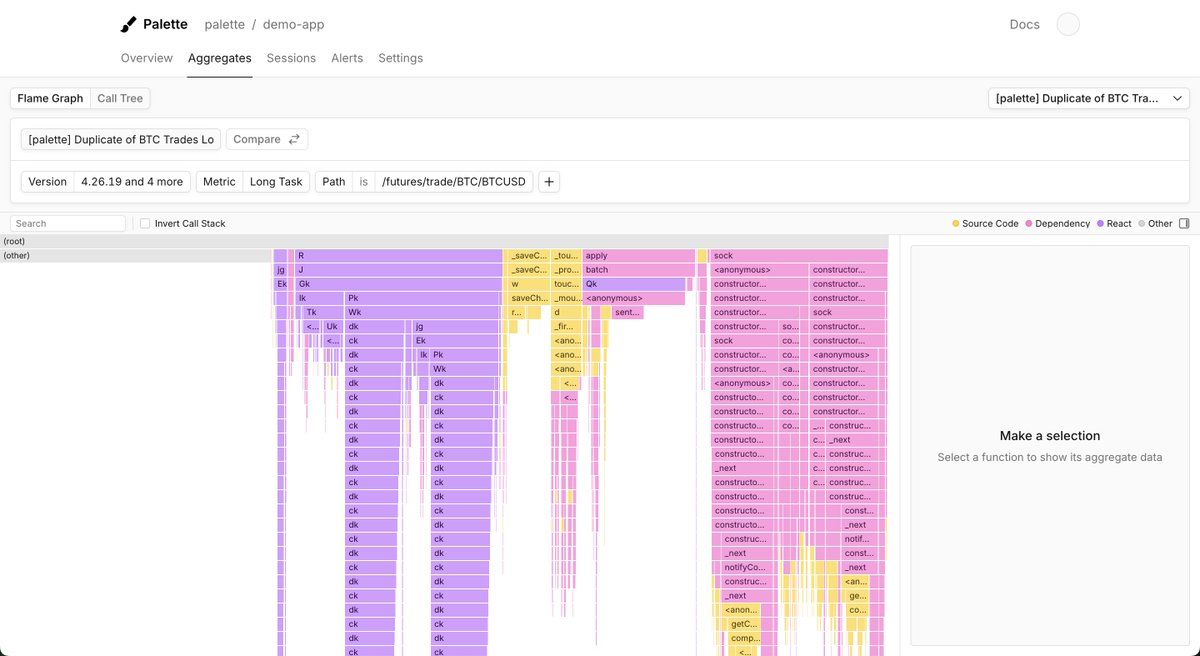Select the _mou... frame
This screenshot has width=1200, height=656.
[566, 298]
